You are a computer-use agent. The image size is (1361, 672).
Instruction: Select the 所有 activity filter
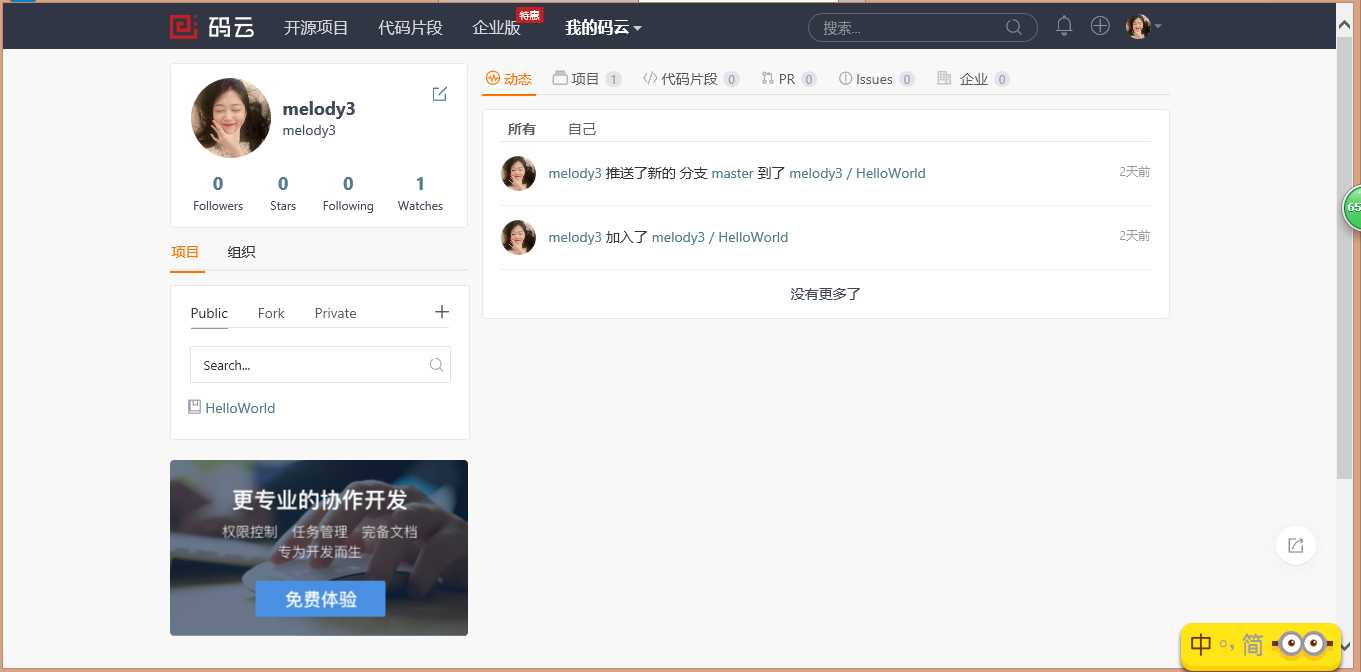(x=522, y=129)
